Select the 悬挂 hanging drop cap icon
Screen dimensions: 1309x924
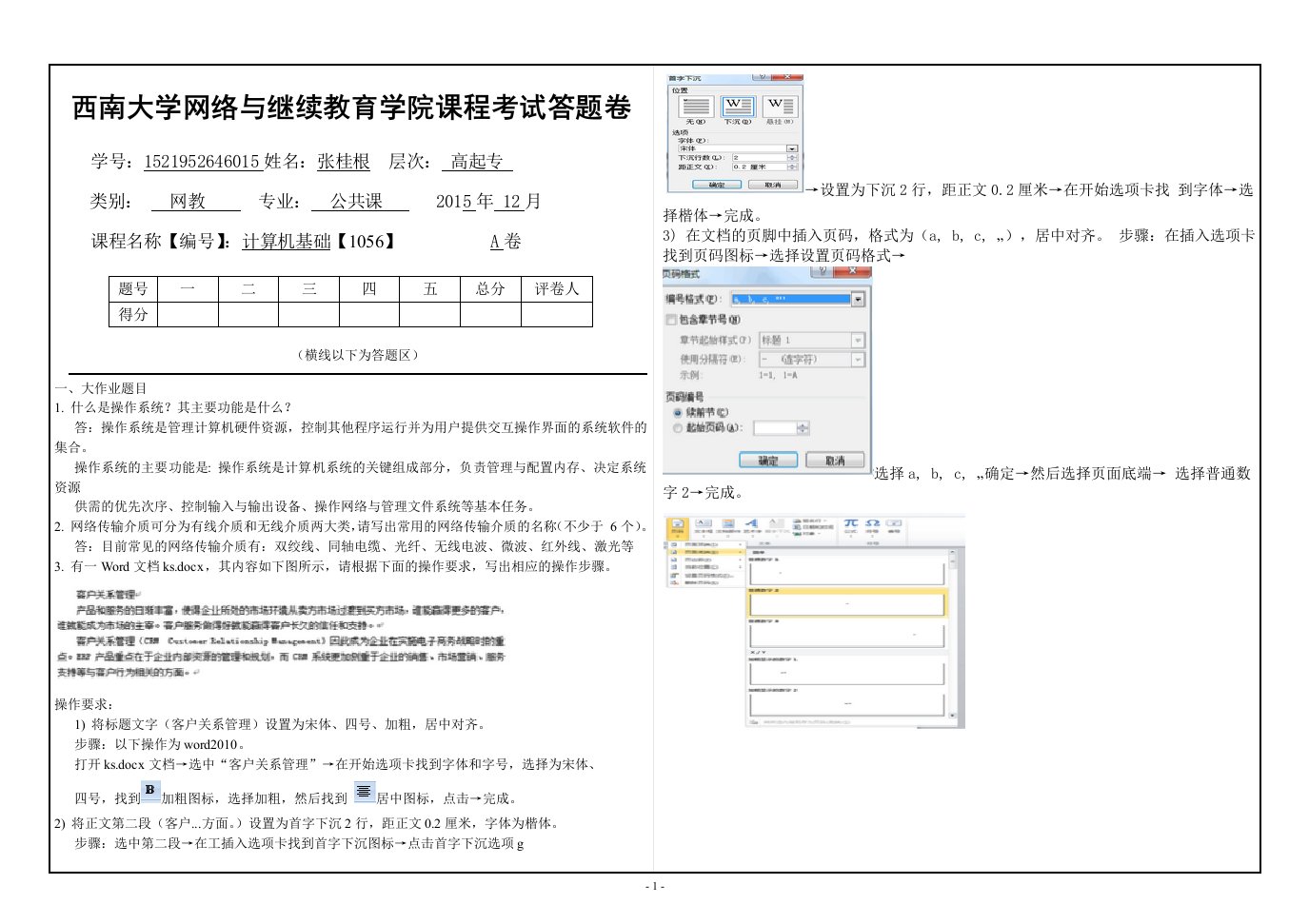[x=781, y=107]
